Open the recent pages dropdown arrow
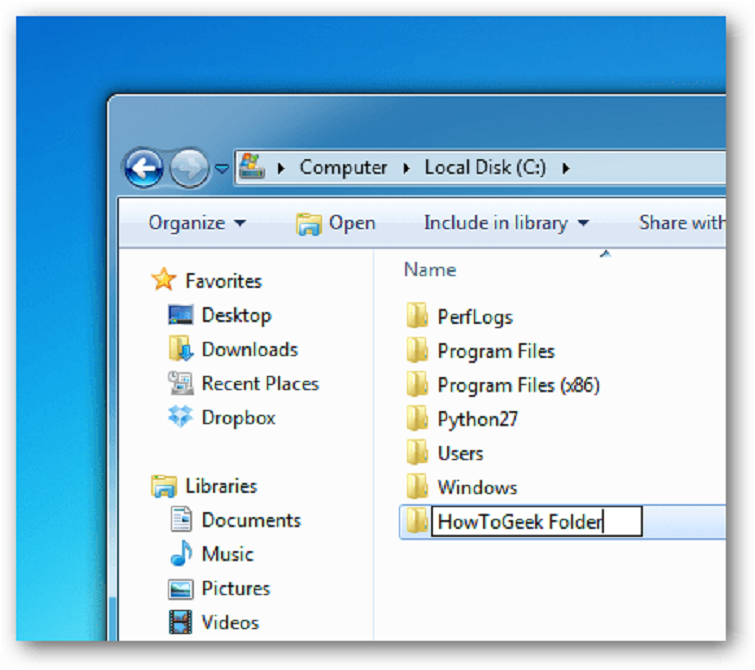Screen dimensions: 755x670 tap(222, 168)
